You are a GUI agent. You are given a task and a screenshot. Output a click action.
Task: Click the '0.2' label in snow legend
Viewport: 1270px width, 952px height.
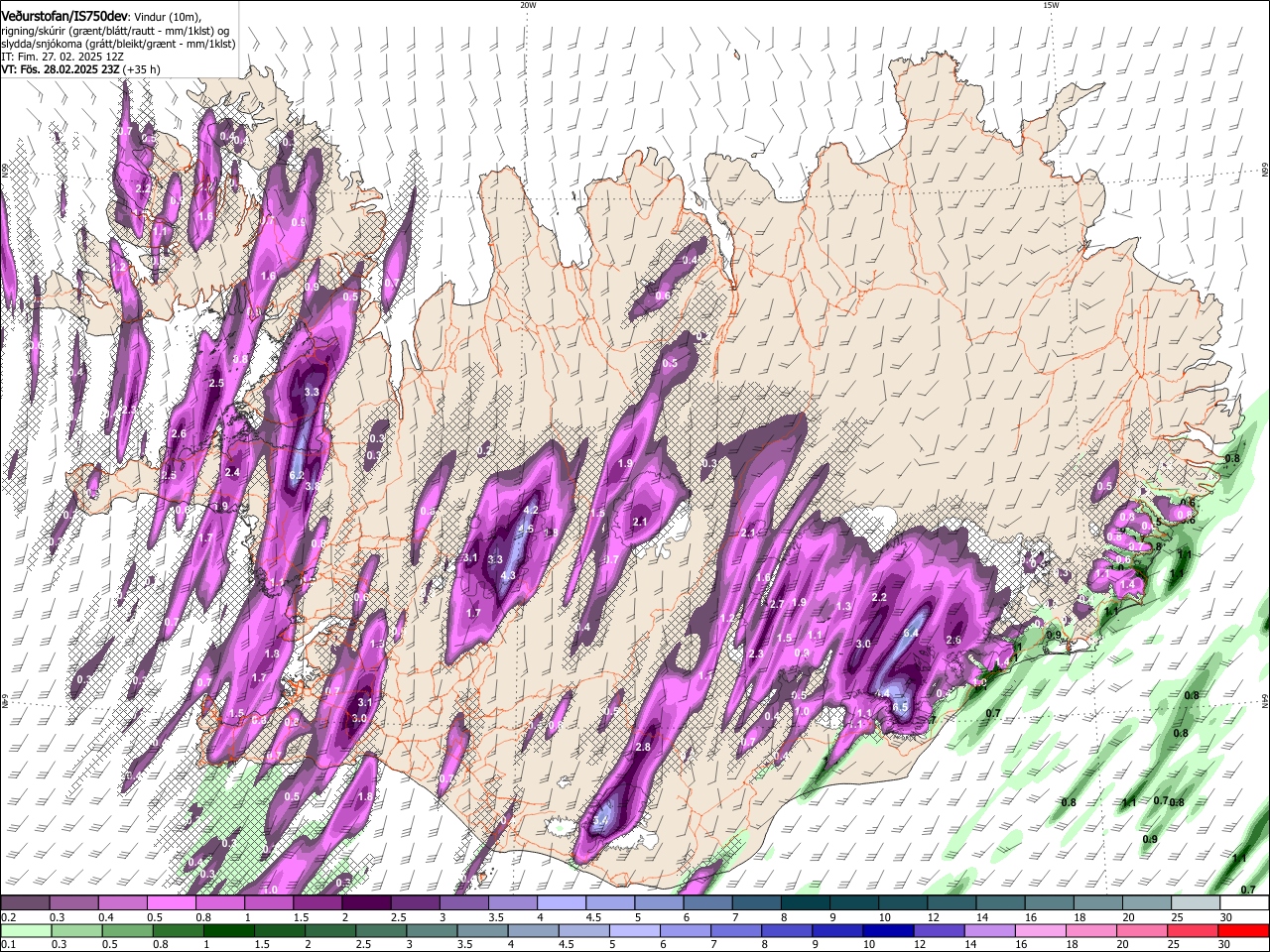point(8,917)
